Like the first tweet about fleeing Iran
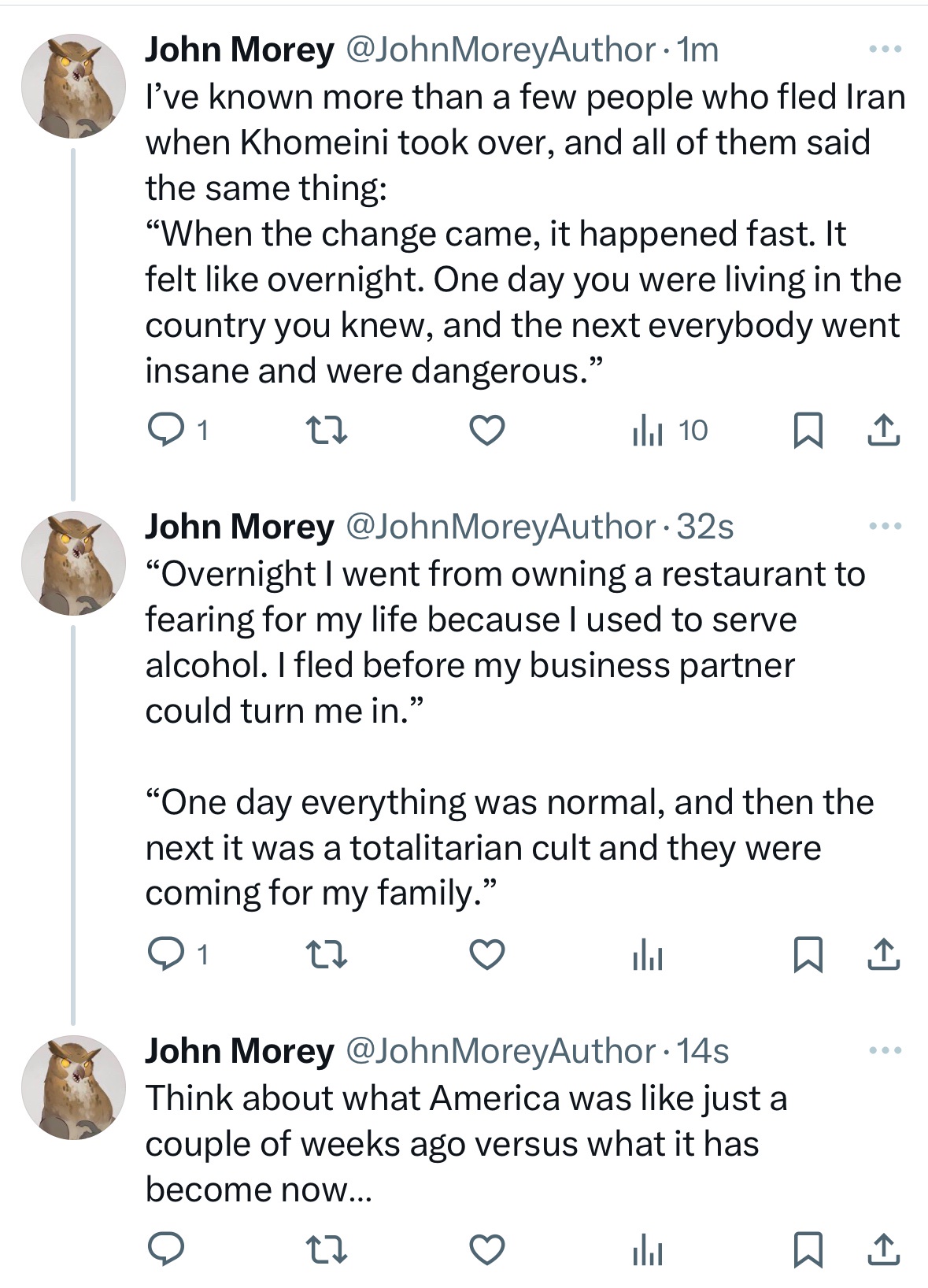This screenshot has width=928, height=1288. [486, 431]
